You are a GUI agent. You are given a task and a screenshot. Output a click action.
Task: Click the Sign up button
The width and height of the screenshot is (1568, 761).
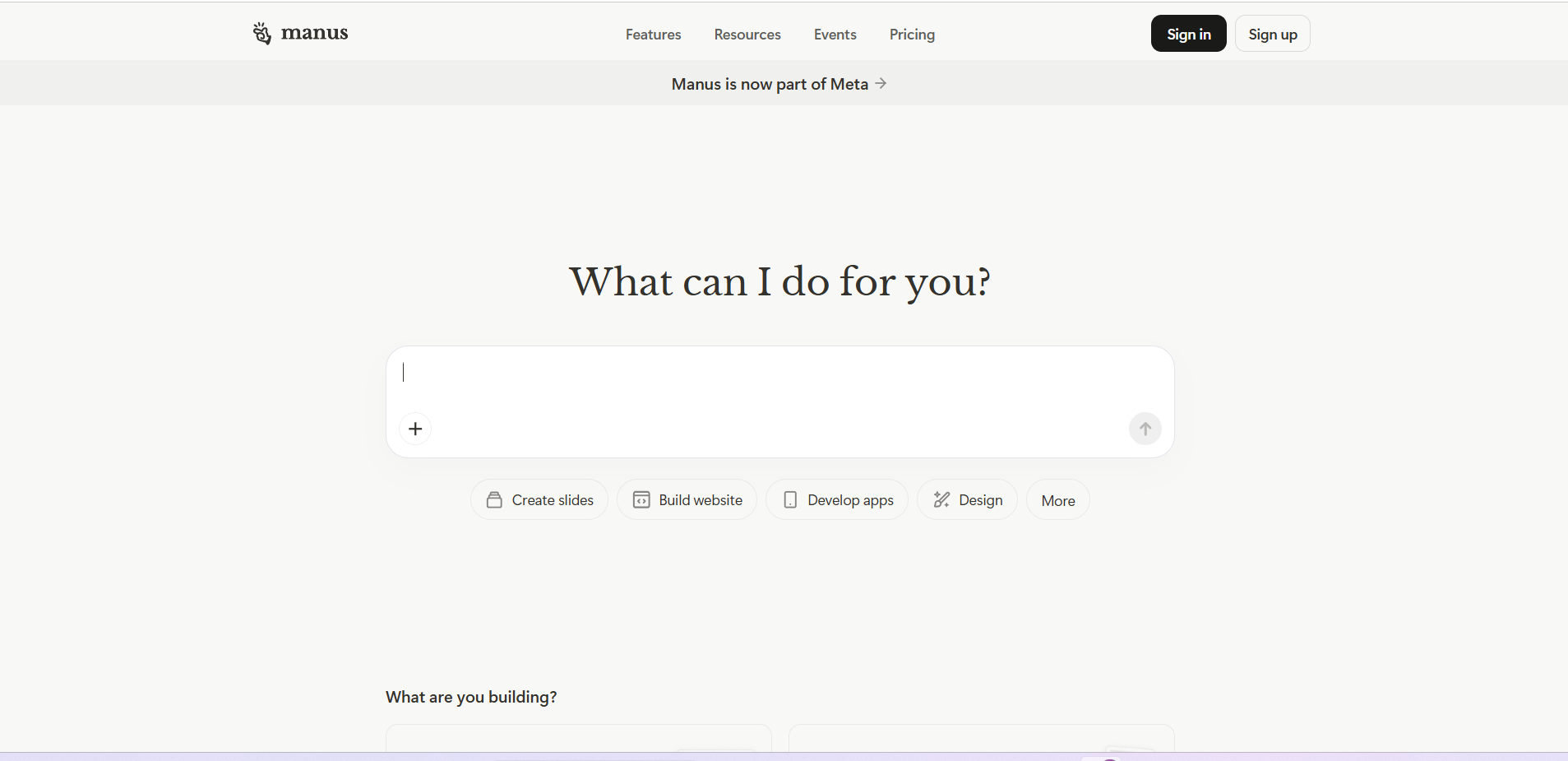click(1272, 34)
